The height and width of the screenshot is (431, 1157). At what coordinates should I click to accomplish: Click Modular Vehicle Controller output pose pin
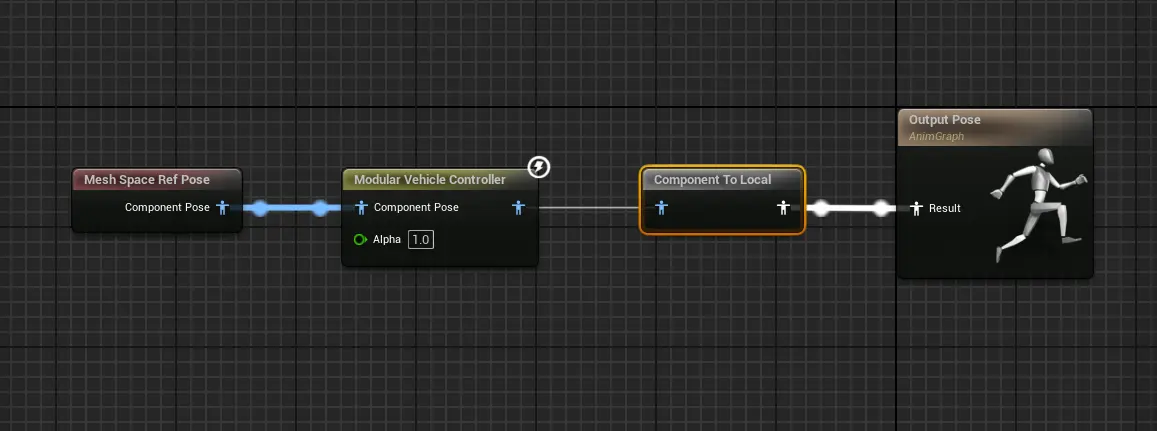click(x=519, y=208)
